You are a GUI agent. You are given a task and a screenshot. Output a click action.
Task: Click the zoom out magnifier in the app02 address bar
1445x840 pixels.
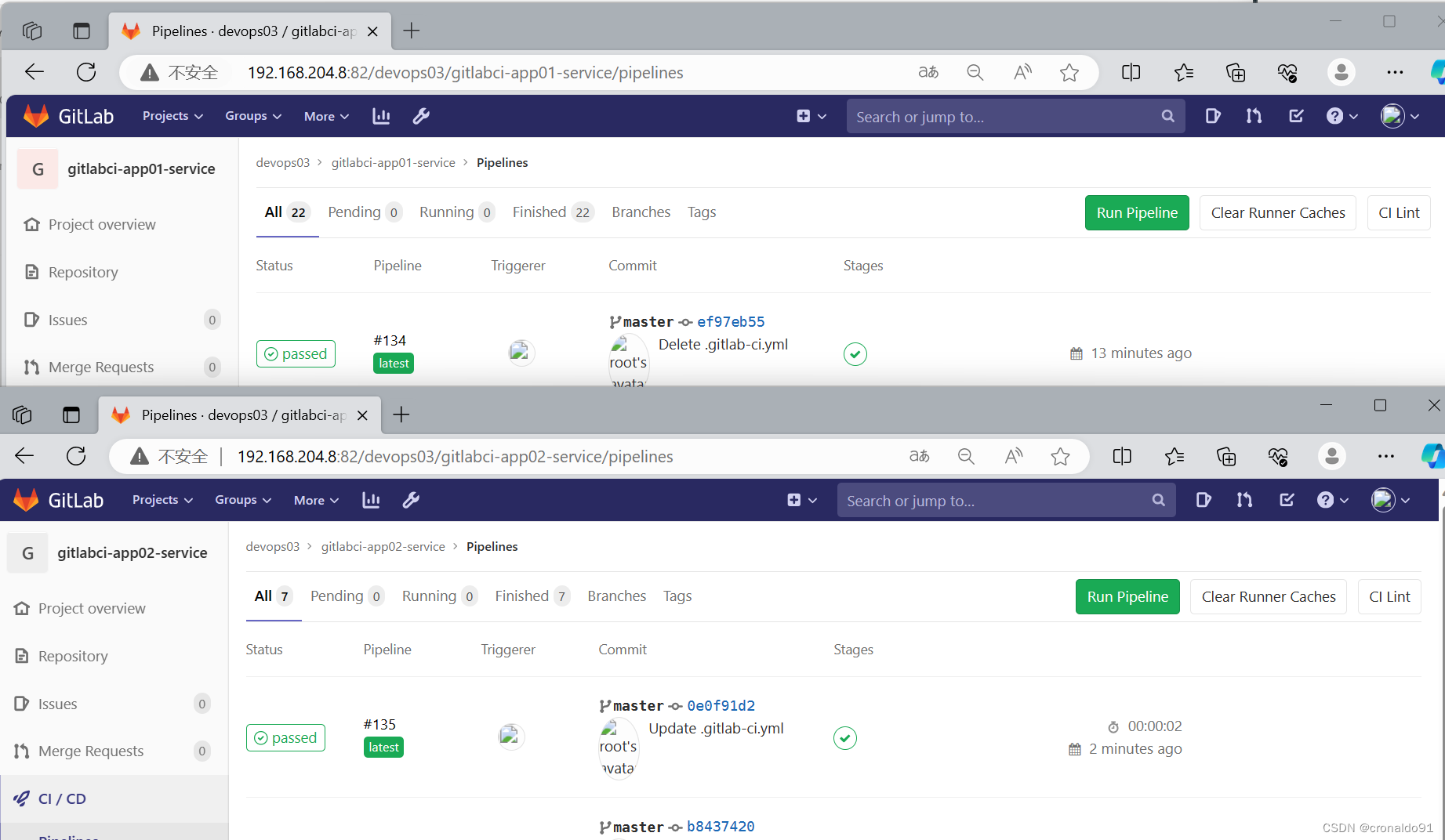pyautogui.click(x=966, y=456)
